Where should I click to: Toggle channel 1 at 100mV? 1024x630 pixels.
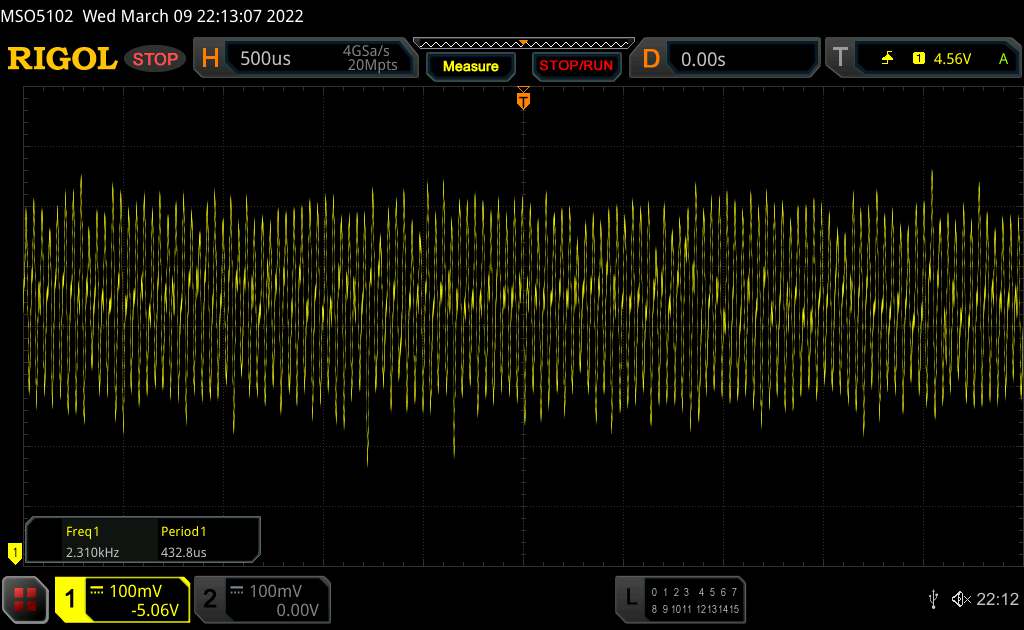point(122,599)
